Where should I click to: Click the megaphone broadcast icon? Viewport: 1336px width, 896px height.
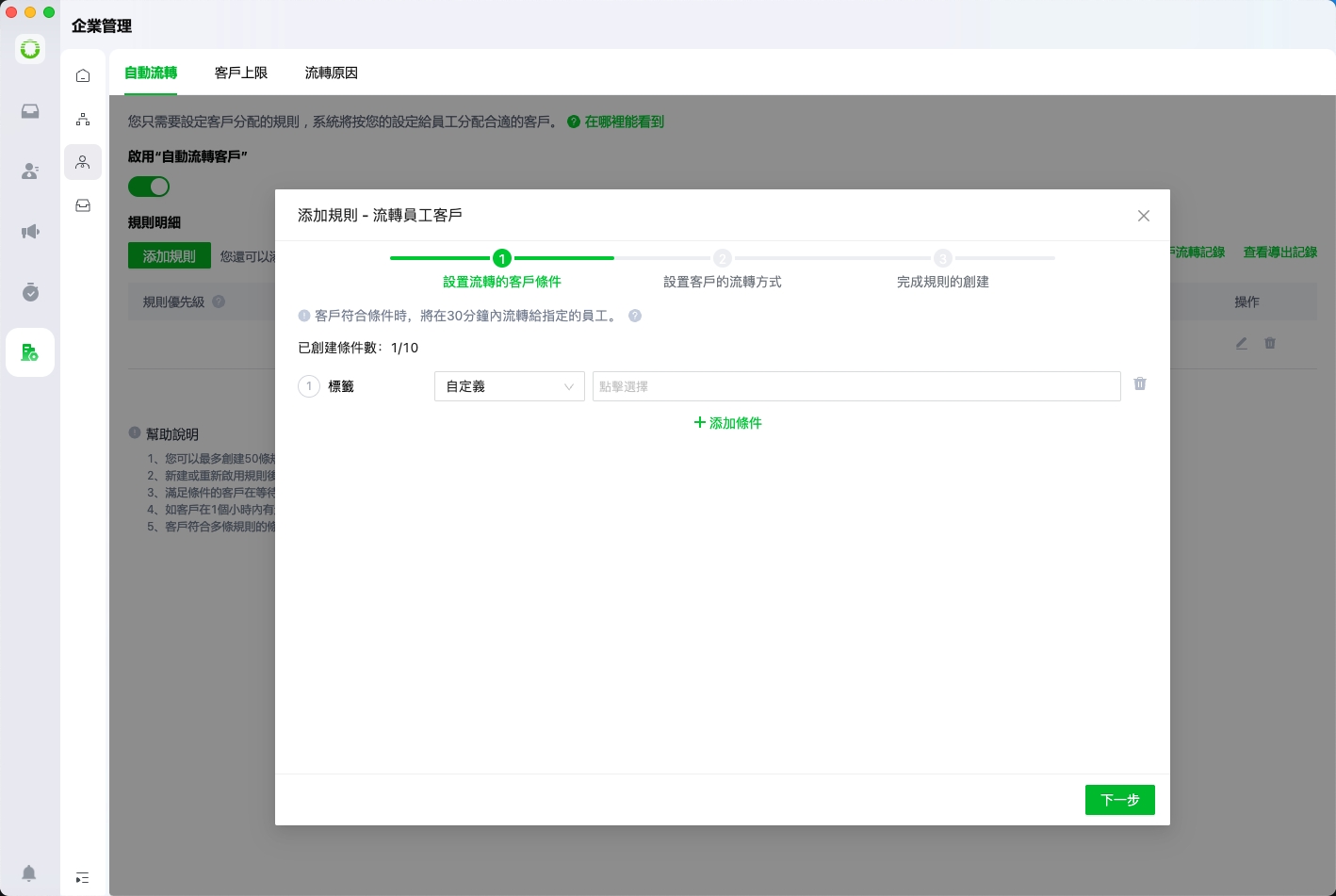30,232
